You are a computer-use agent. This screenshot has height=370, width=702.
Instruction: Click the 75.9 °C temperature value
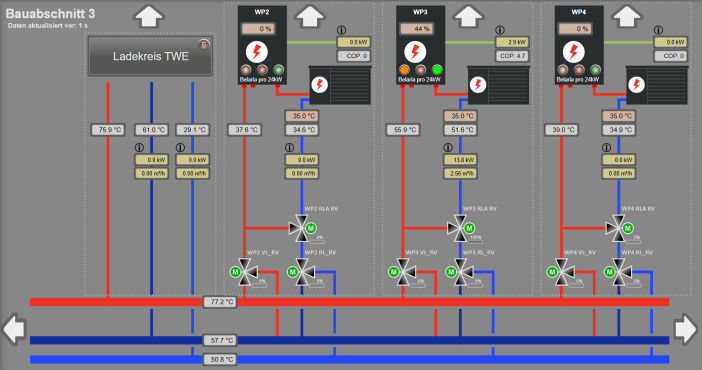(108, 130)
